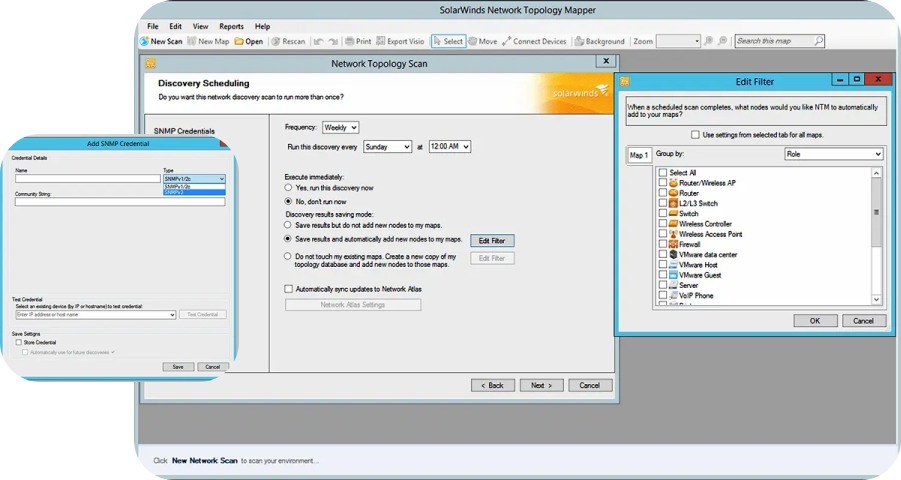Open the time dropdown showing 12:00 AM

449,147
